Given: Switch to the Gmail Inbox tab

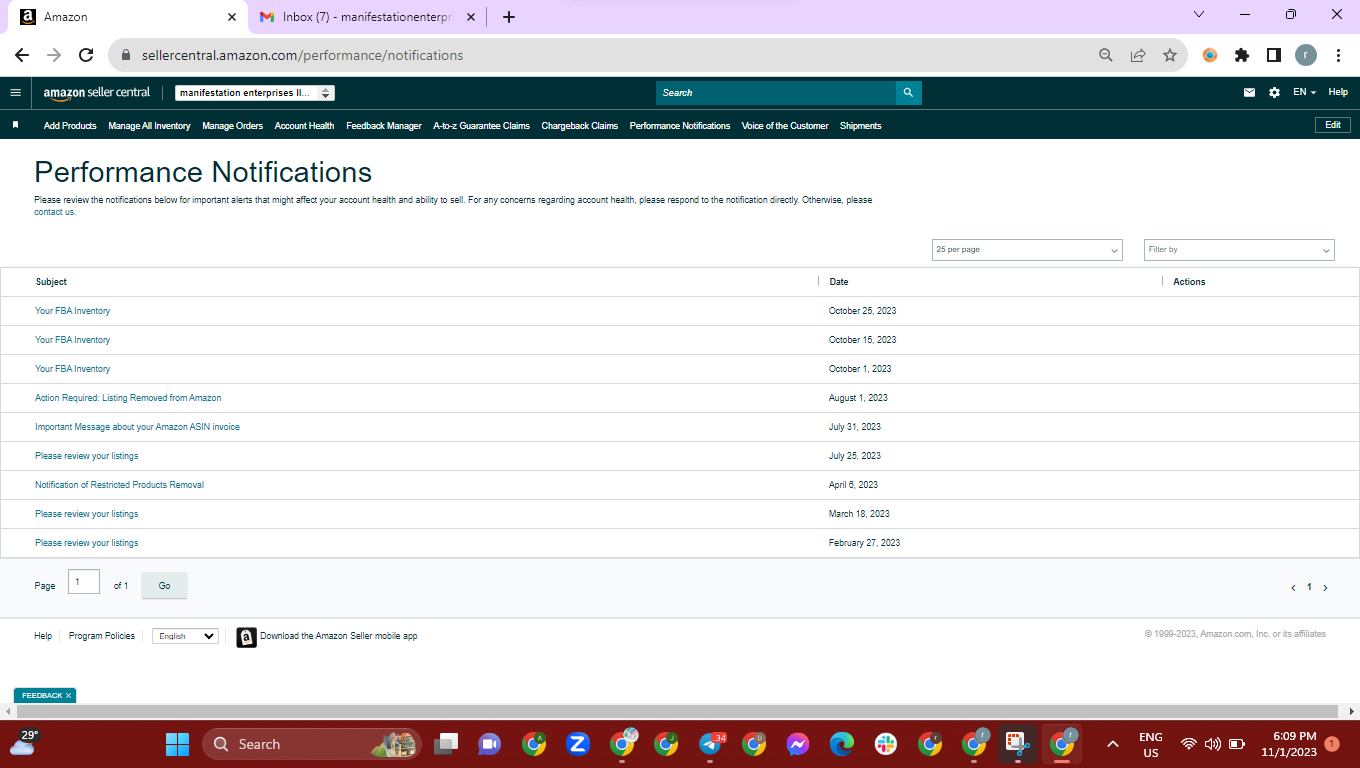Looking at the screenshot, I should tap(366, 17).
